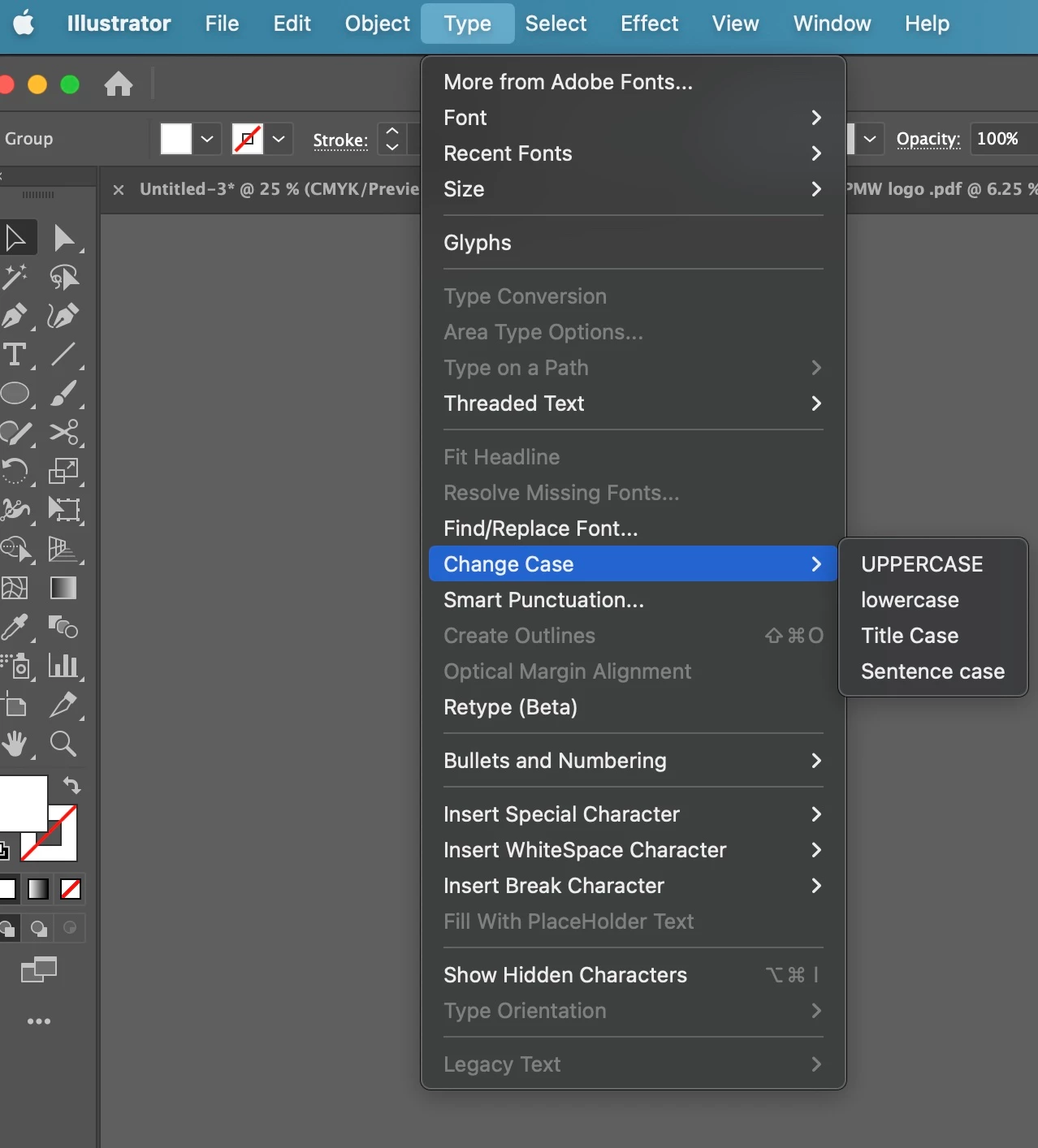
Task: Expand Bullets and Numbering submenu
Action: point(633,761)
